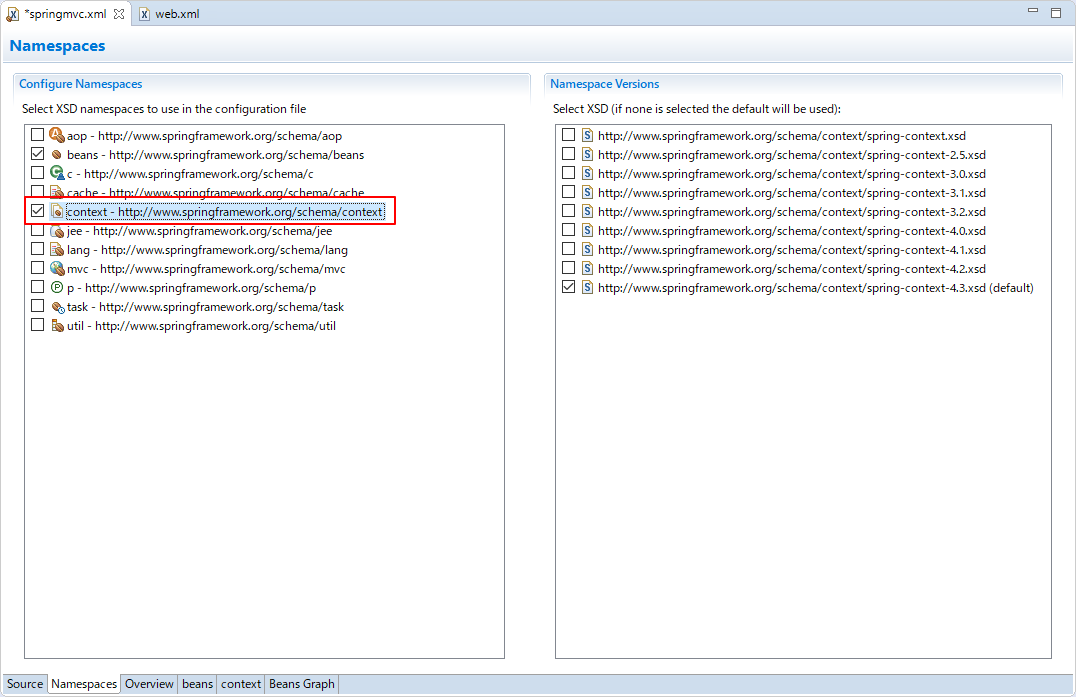Click the util namespace icon

click(x=58, y=325)
